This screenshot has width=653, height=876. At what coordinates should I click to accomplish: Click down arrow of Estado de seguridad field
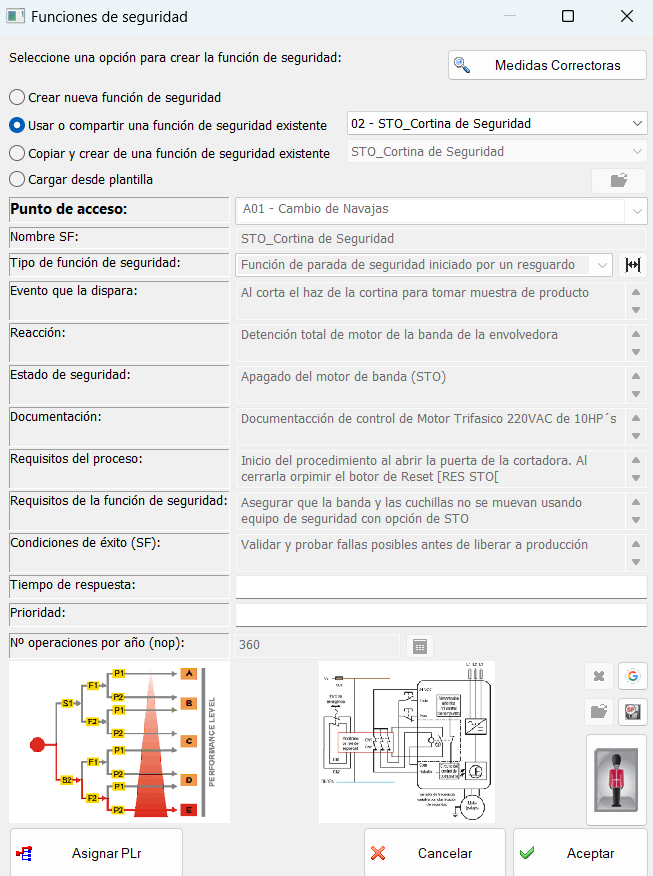pyautogui.click(x=636, y=394)
